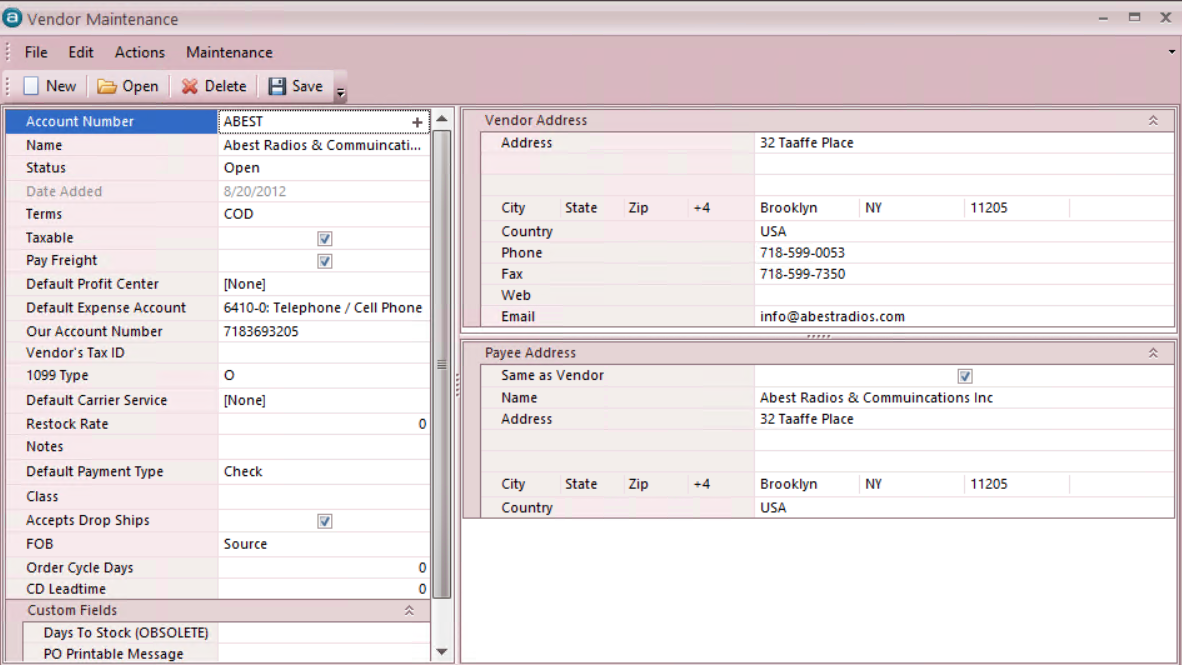Toggle the Same as Vendor checkbox
Screen dimensions: 1182x665
pyautogui.click(x=964, y=377)
